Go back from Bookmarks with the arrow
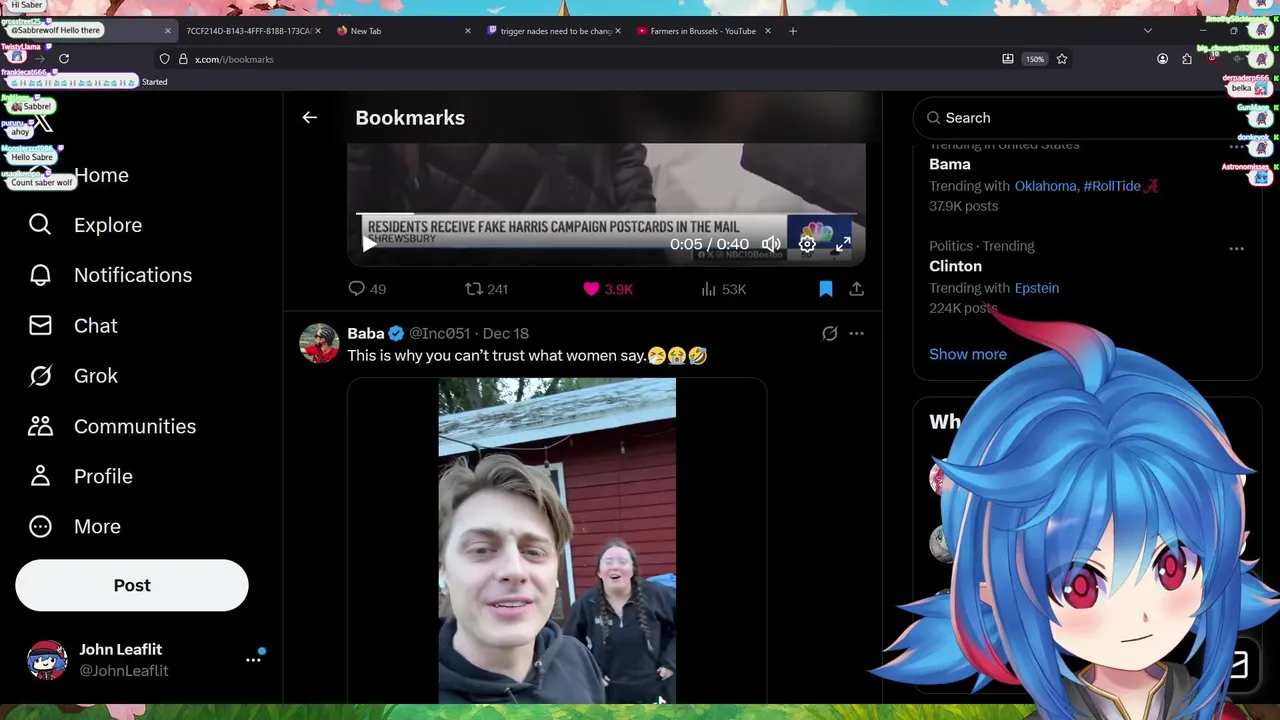This screenshot has height=720, width=1280. [309, 118]
